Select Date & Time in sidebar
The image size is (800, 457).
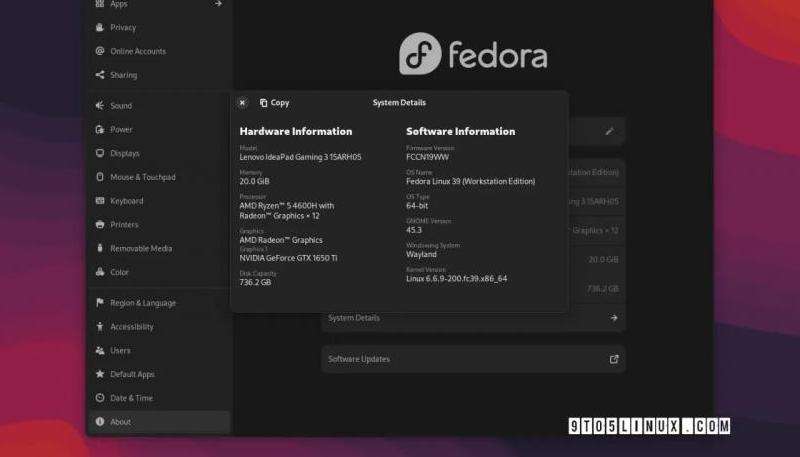pyautogui.click(x=131, y=398)
